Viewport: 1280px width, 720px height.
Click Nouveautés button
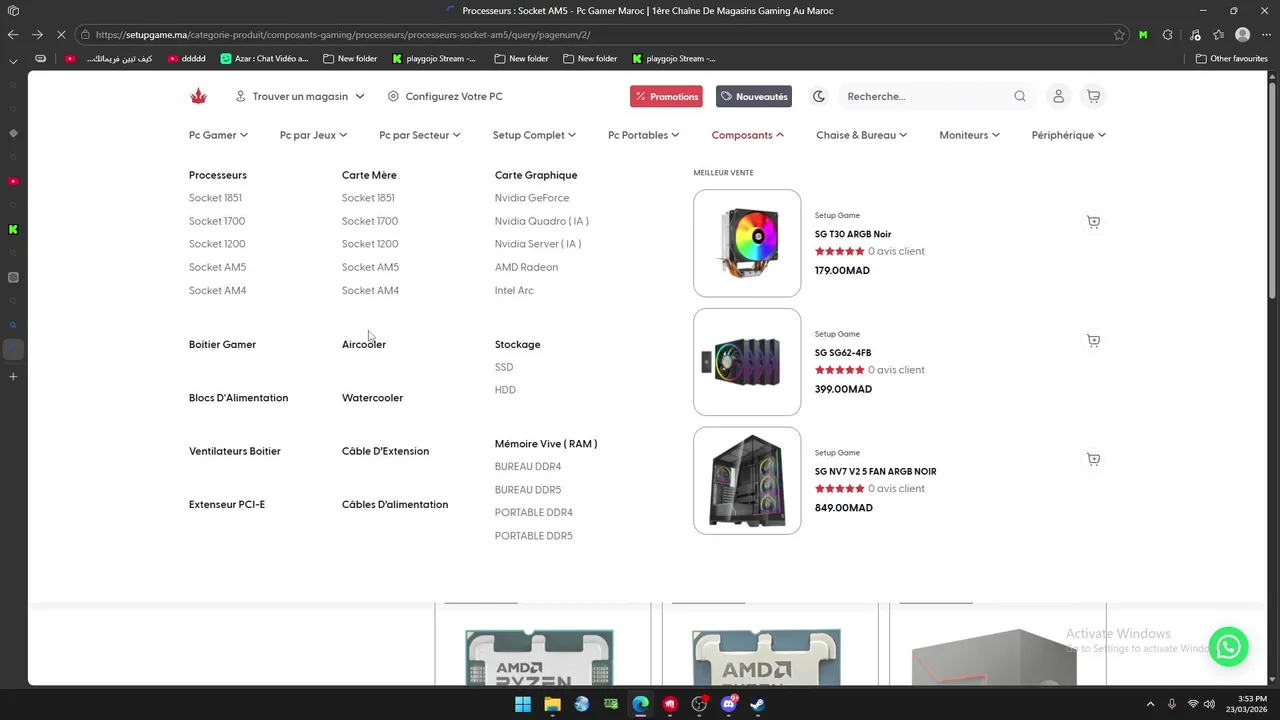754,96
